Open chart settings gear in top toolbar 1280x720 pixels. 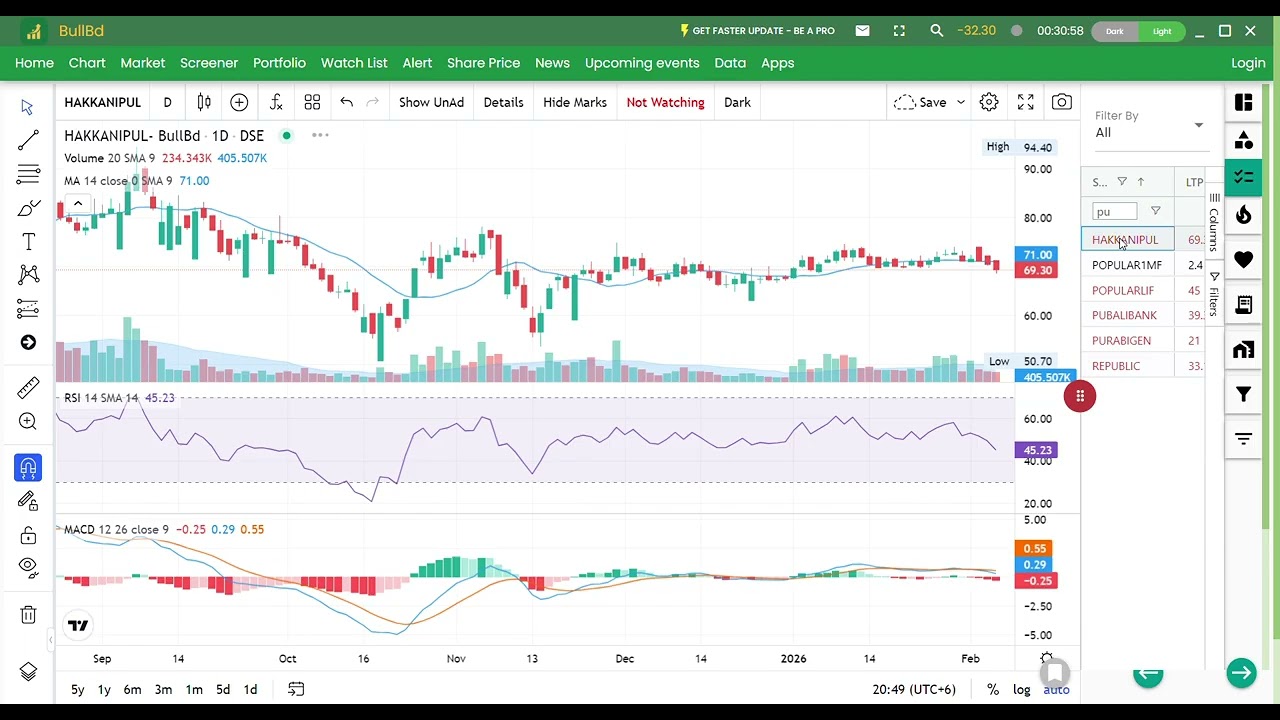point(989,102)
